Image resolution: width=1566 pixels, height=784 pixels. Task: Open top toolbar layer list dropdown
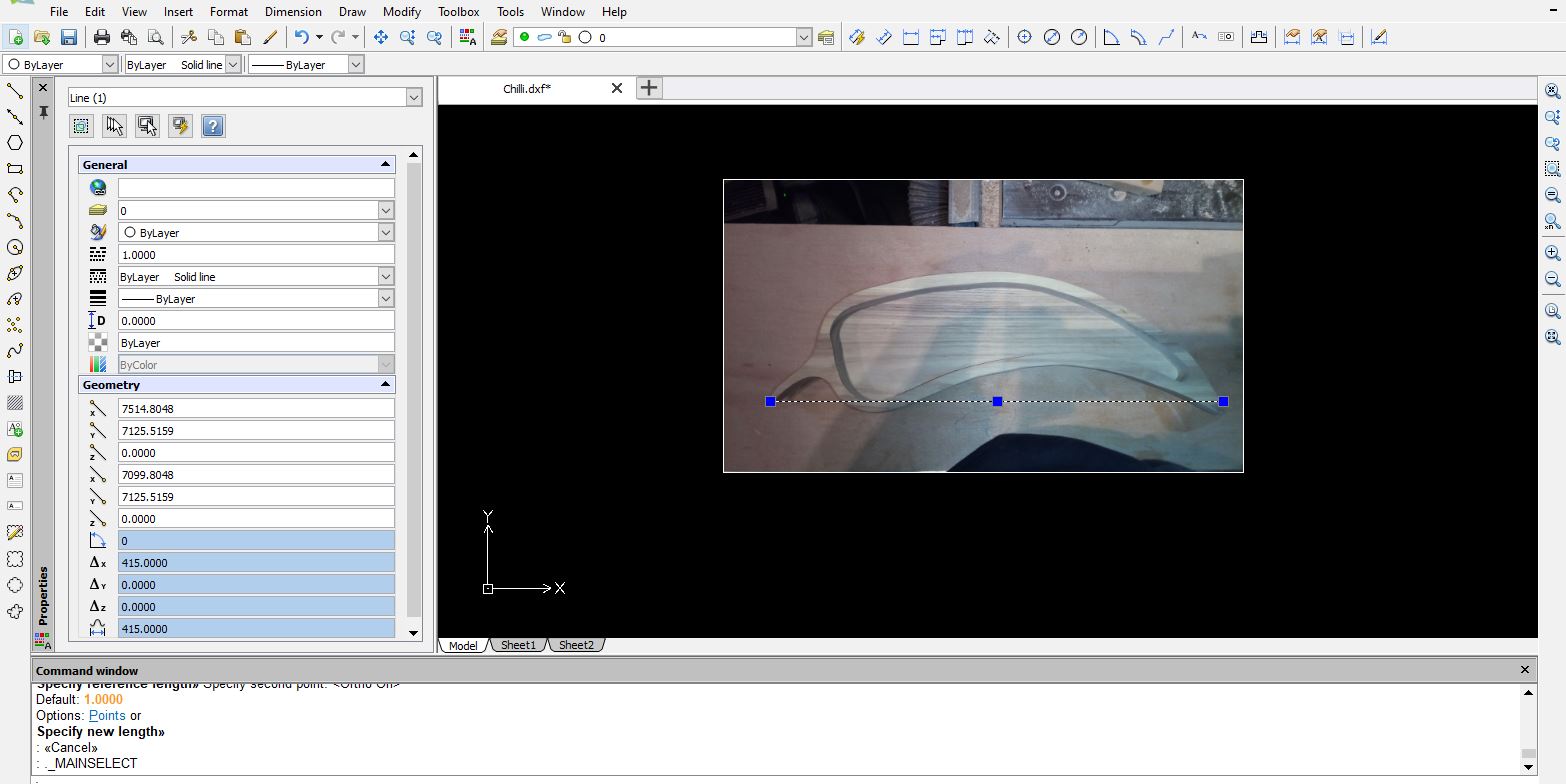point(804,37)
